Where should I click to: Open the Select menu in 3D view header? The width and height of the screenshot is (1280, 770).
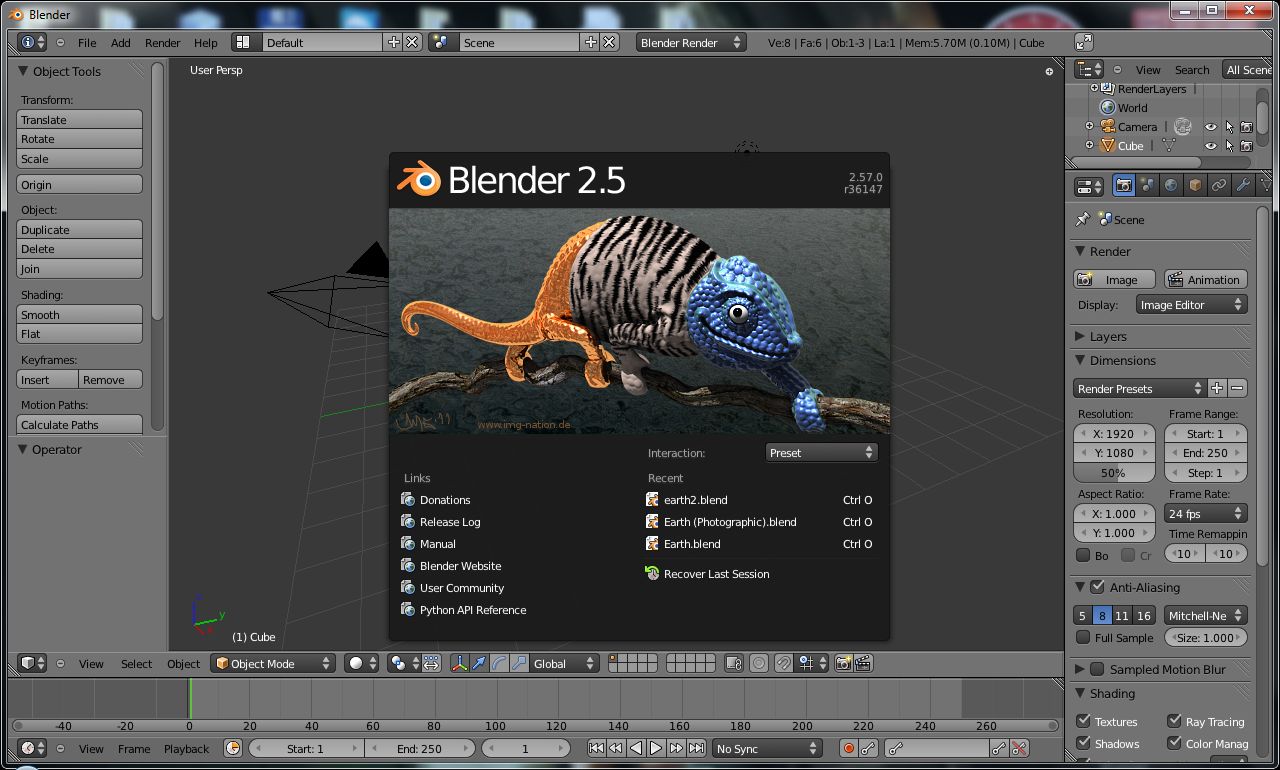click(x=137, y=664)
